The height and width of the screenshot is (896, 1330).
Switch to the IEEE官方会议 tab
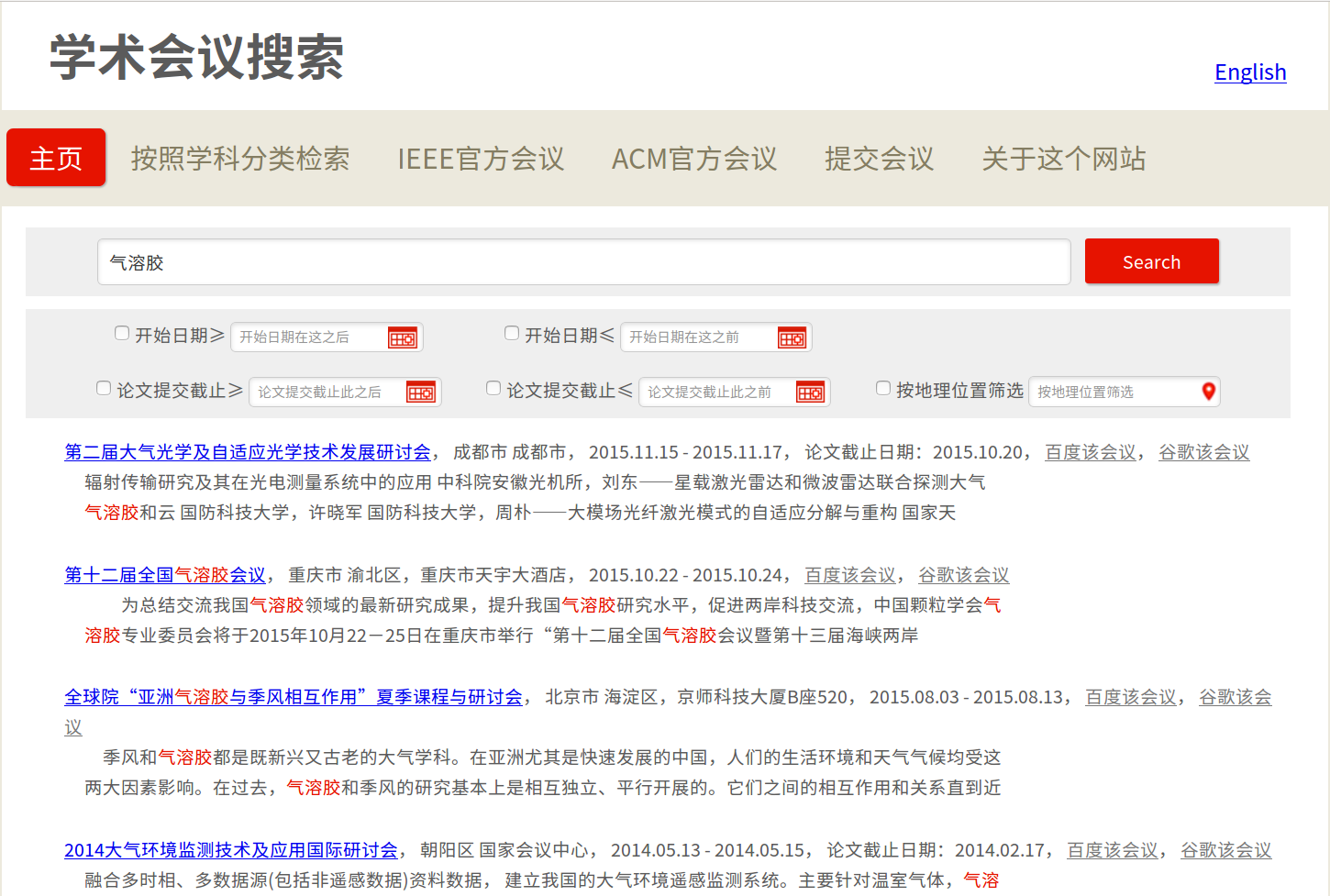[x=481, y=158]
